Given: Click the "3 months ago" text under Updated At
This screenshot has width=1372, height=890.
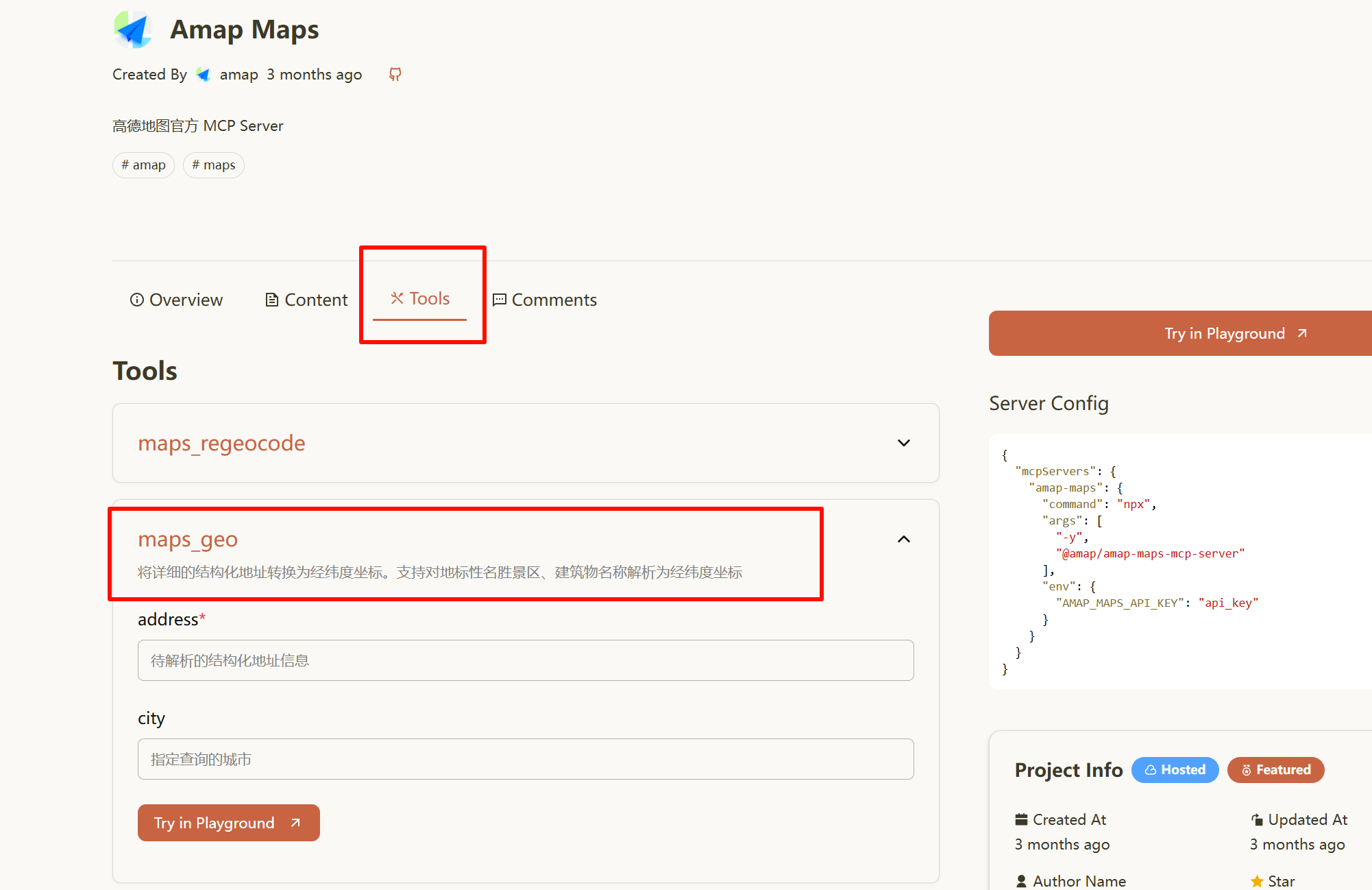Looking at the screenshot, I should [1297, 845].
